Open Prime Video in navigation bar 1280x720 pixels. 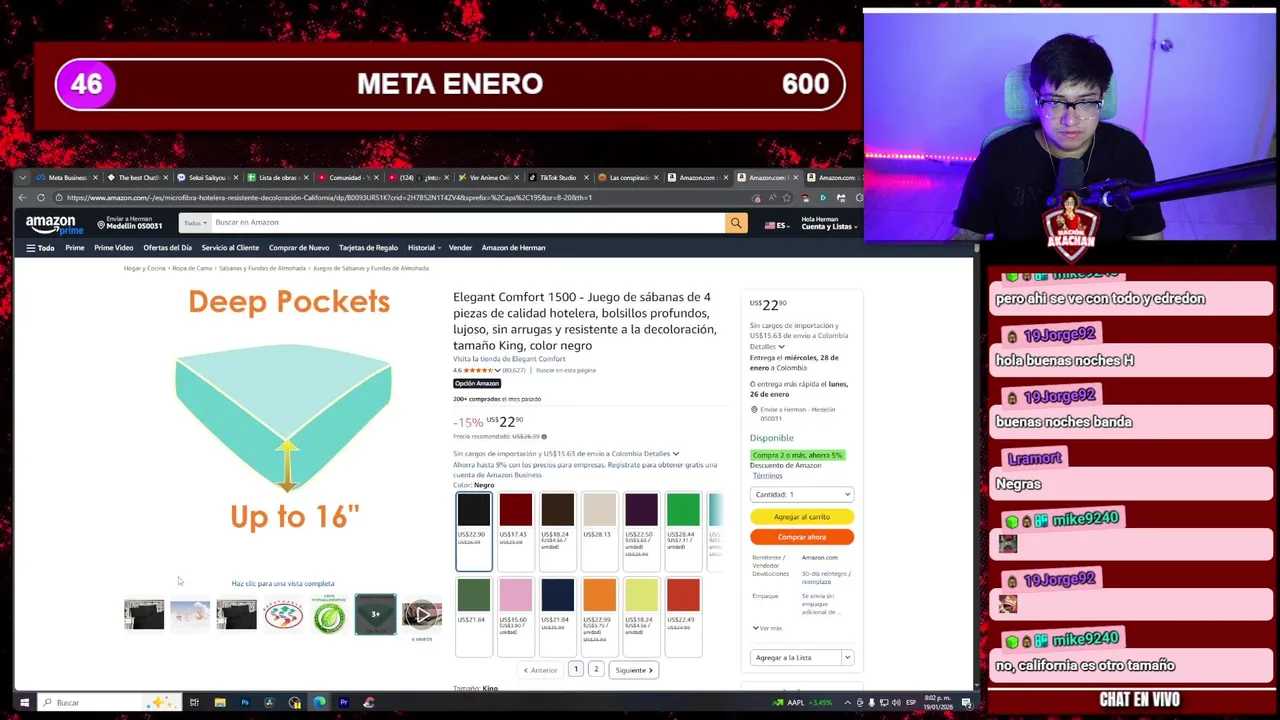click(x=113, y=248)
